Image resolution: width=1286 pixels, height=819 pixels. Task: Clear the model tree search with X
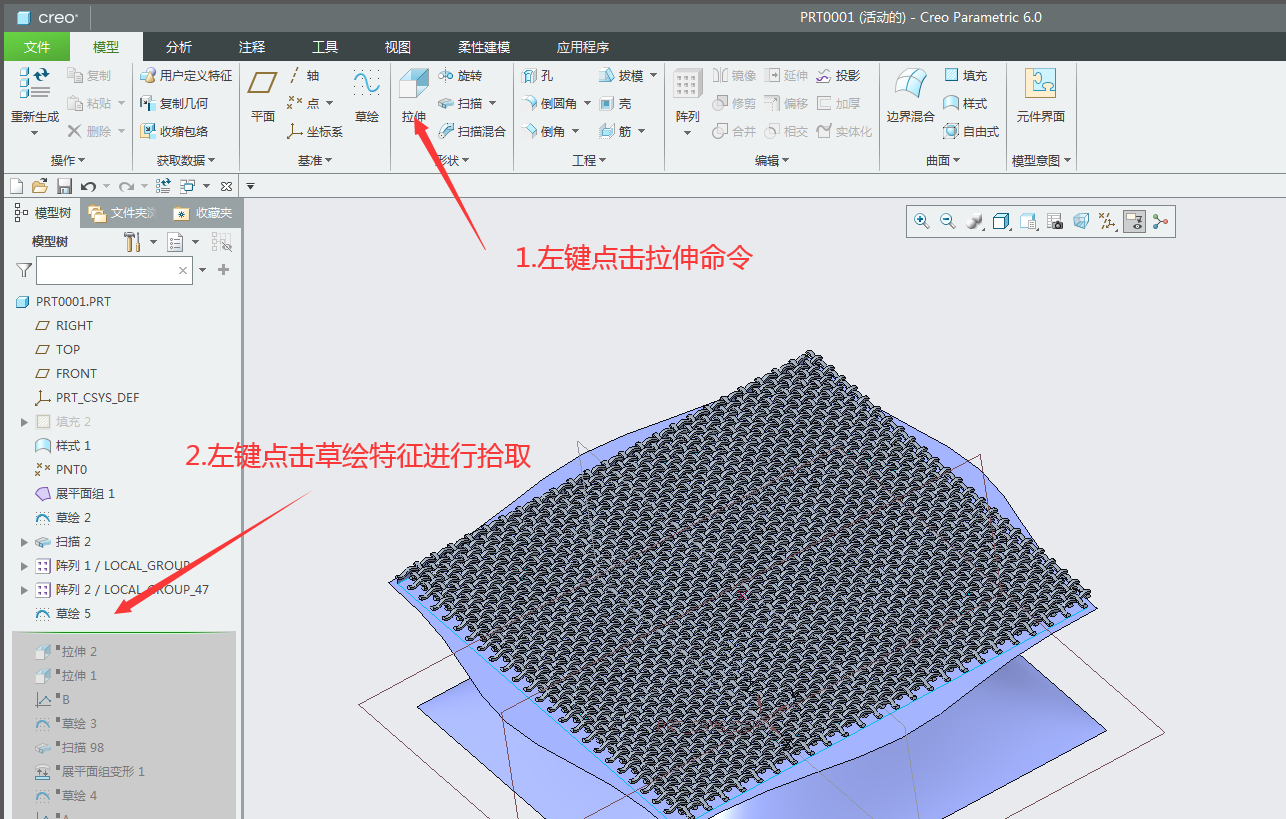183,270
